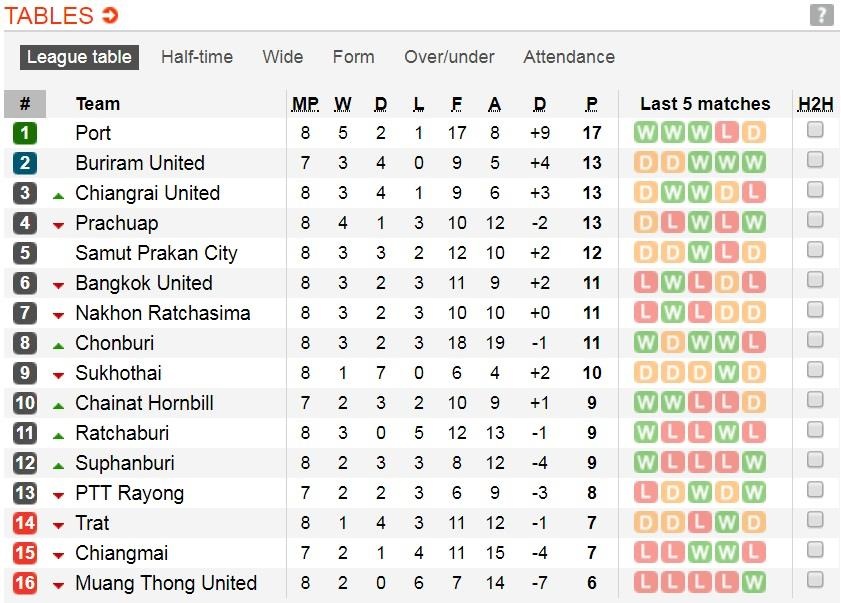841x603 pixels.
Task: Check the H2H box for Chonburi
Action: (815, 340)
